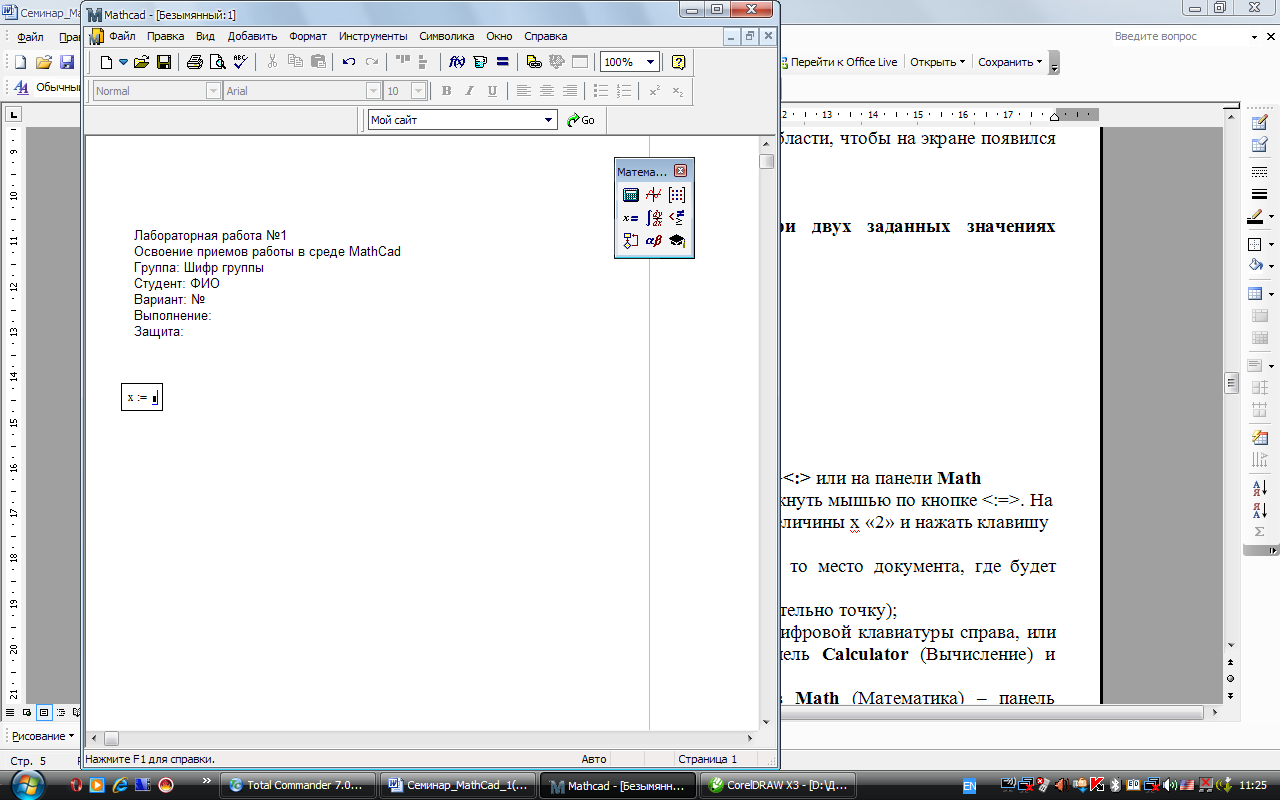The height and width of the screenshot is (800, 1280).
Task: Toggle Italic formatting in Mathcad
Action: click(x=469, y=91)
